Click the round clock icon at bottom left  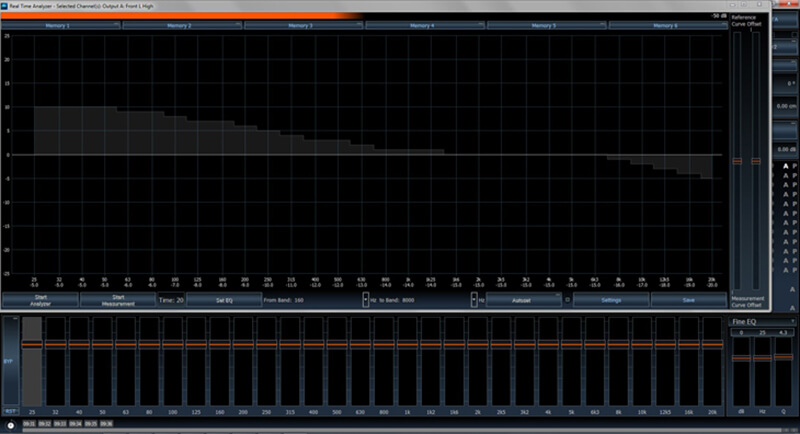coord(10,425)
